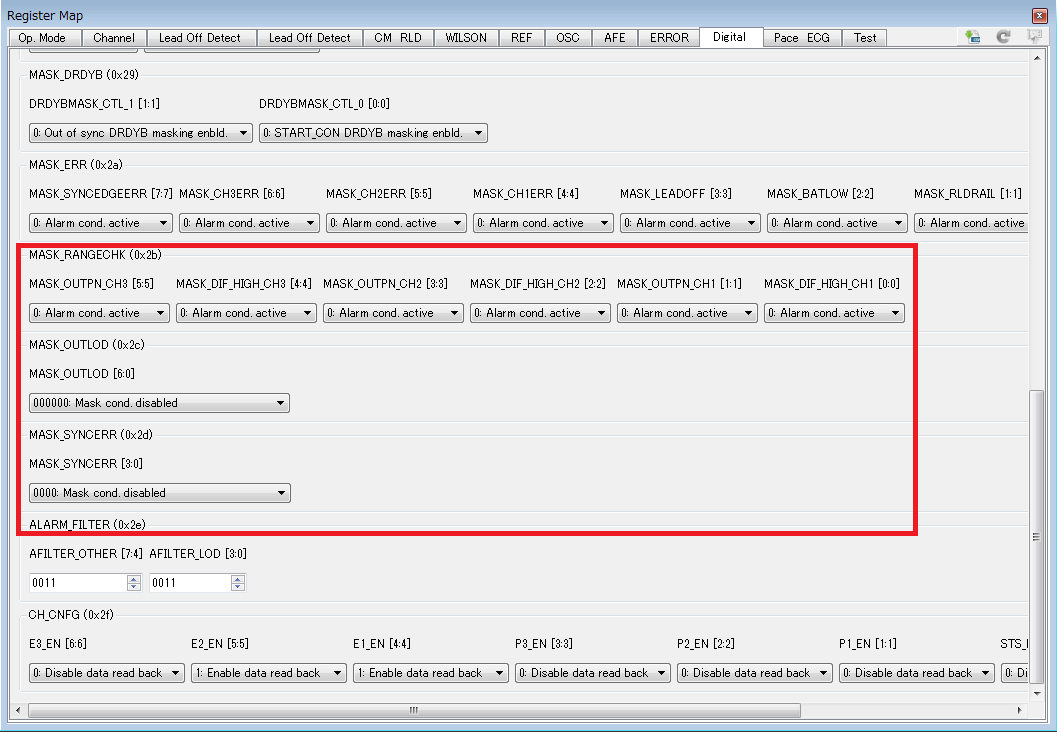Screen dimensions: 1057x732
Task: Open the P3_EN [3:3] dropdown
Action: click(592, 672)
